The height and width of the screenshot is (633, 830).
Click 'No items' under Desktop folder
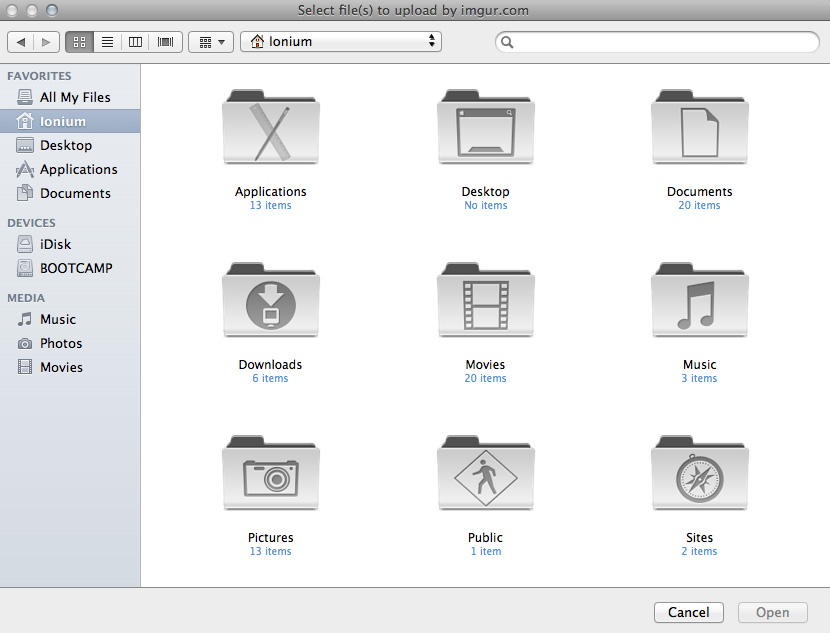coord(485,205)
